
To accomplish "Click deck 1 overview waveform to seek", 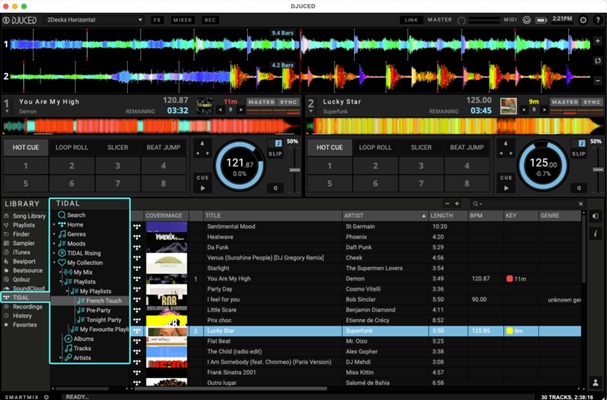I will (x=151, y=126).
